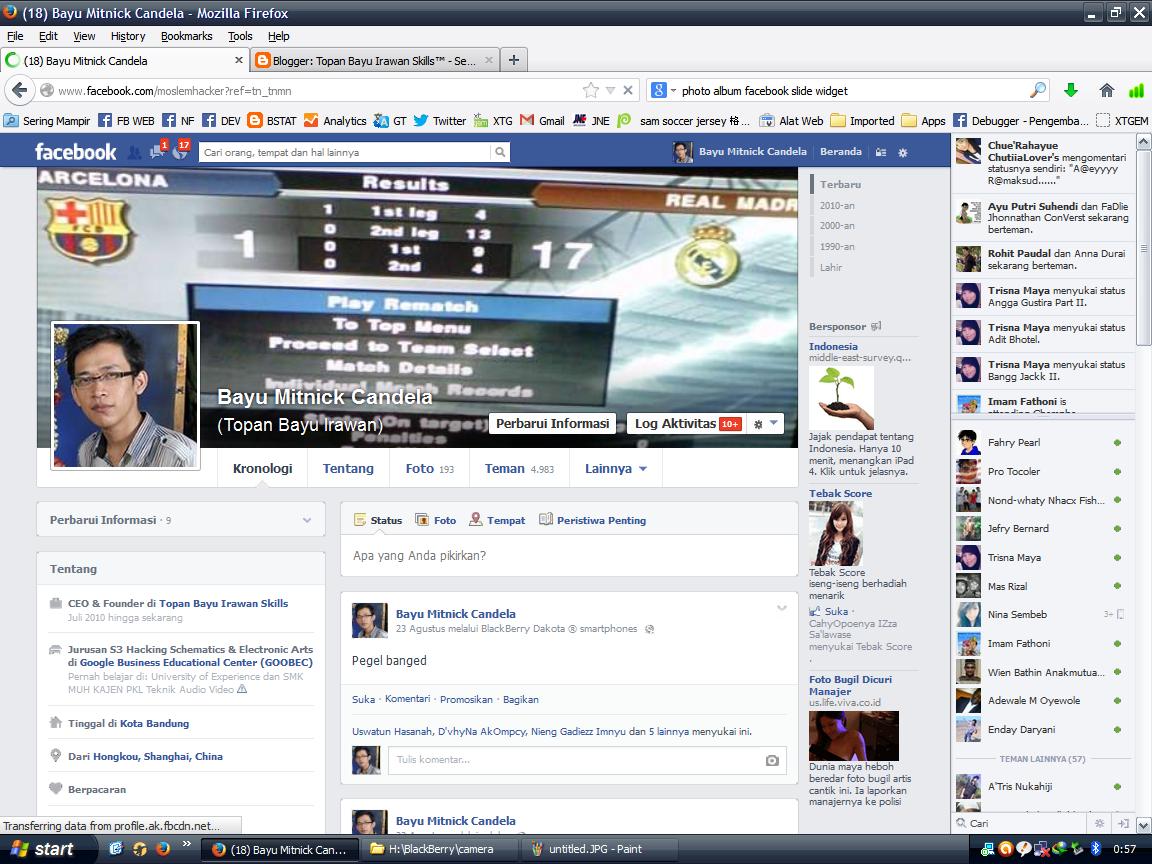This screenshot has height=864, width=1152.
Task: Open Topan Bayu Irawan Skills link
Action: click(x=223, y=603)
